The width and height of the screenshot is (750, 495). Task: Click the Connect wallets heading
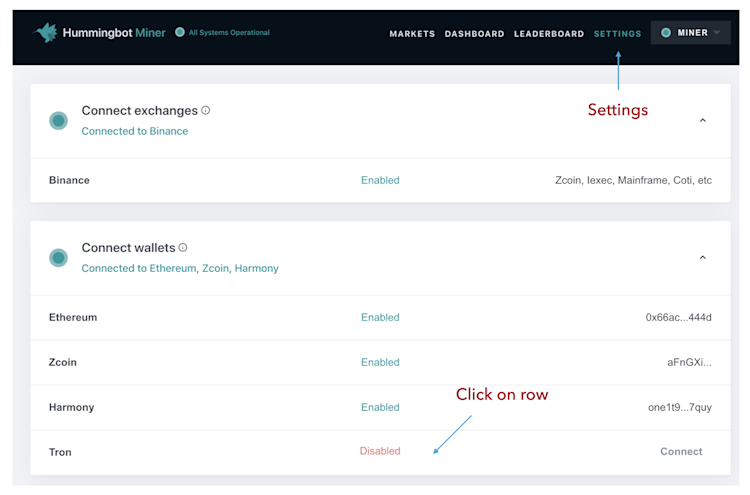tap(128, 248)
